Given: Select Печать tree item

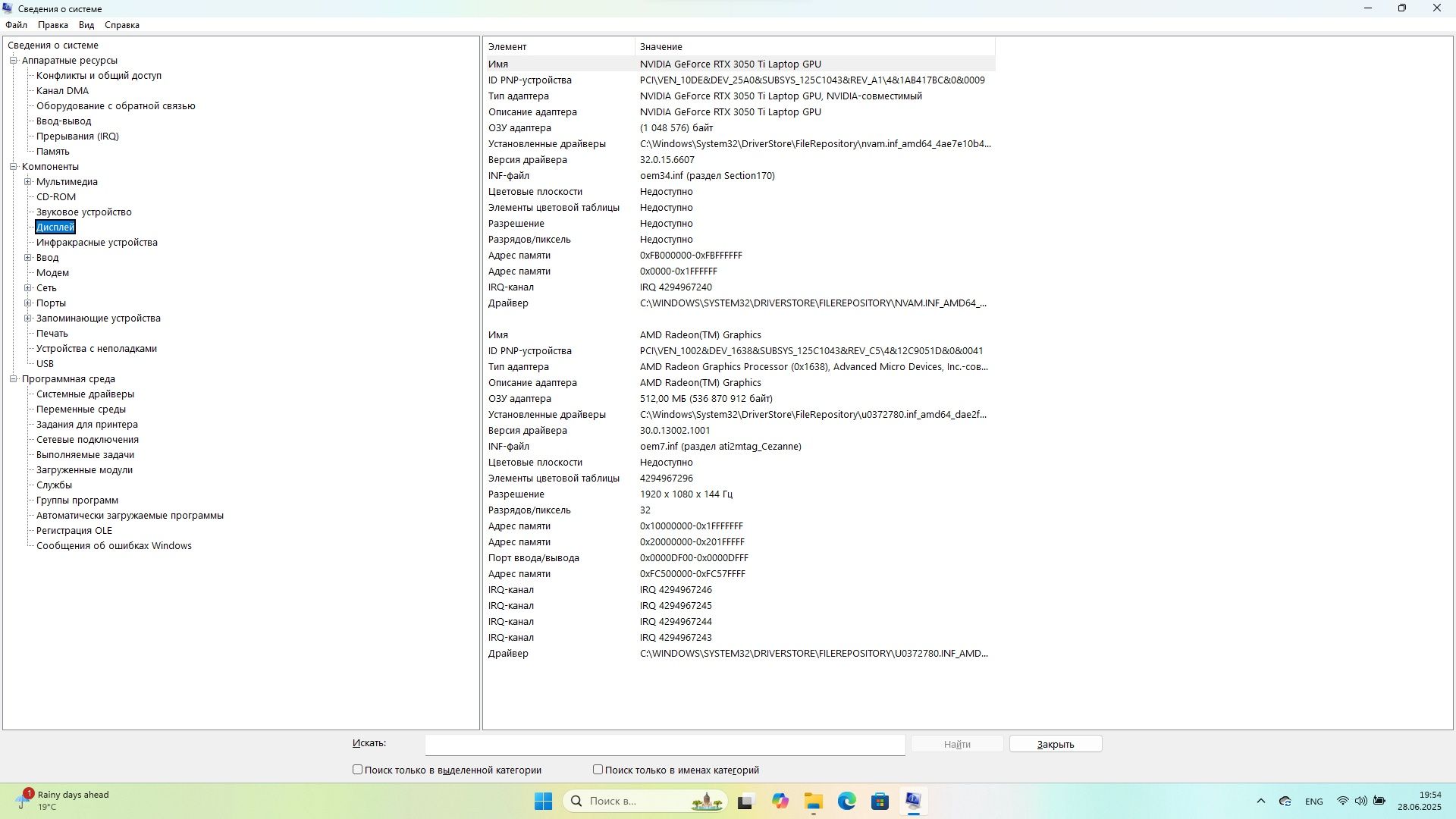Looking at the screenshot, I should click(x=52, y=334).
